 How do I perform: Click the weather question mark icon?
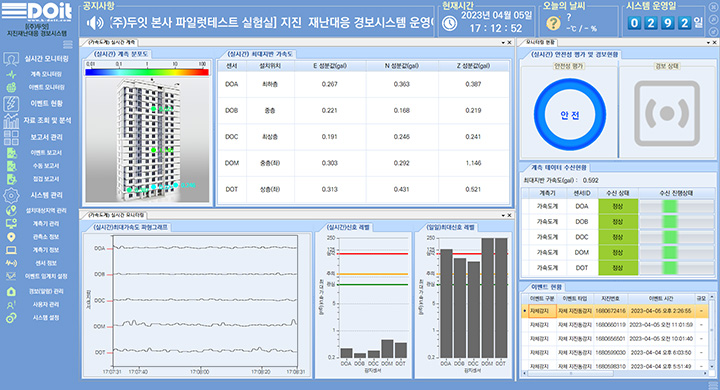click(553, 23)
